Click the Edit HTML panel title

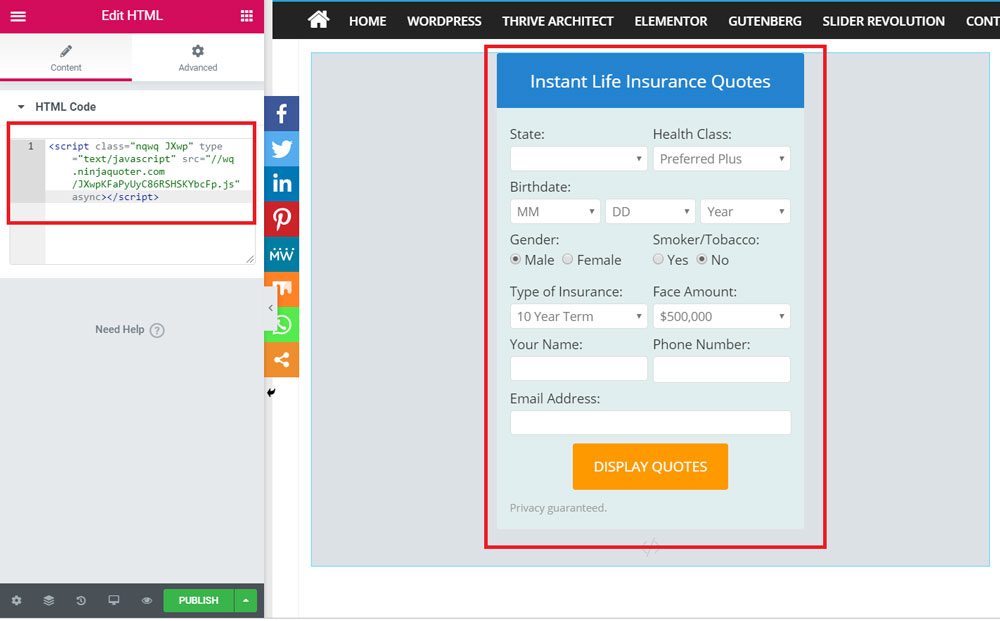point(132,16)
